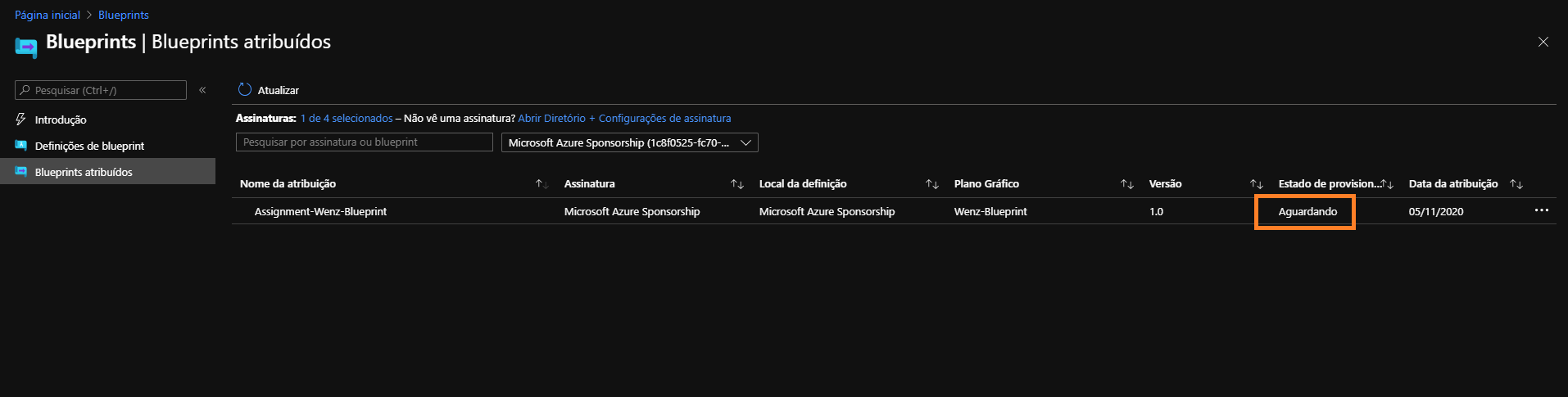Sort by Data da atribuição arrows
The image size is (1568, 397).
(1516, 184)
